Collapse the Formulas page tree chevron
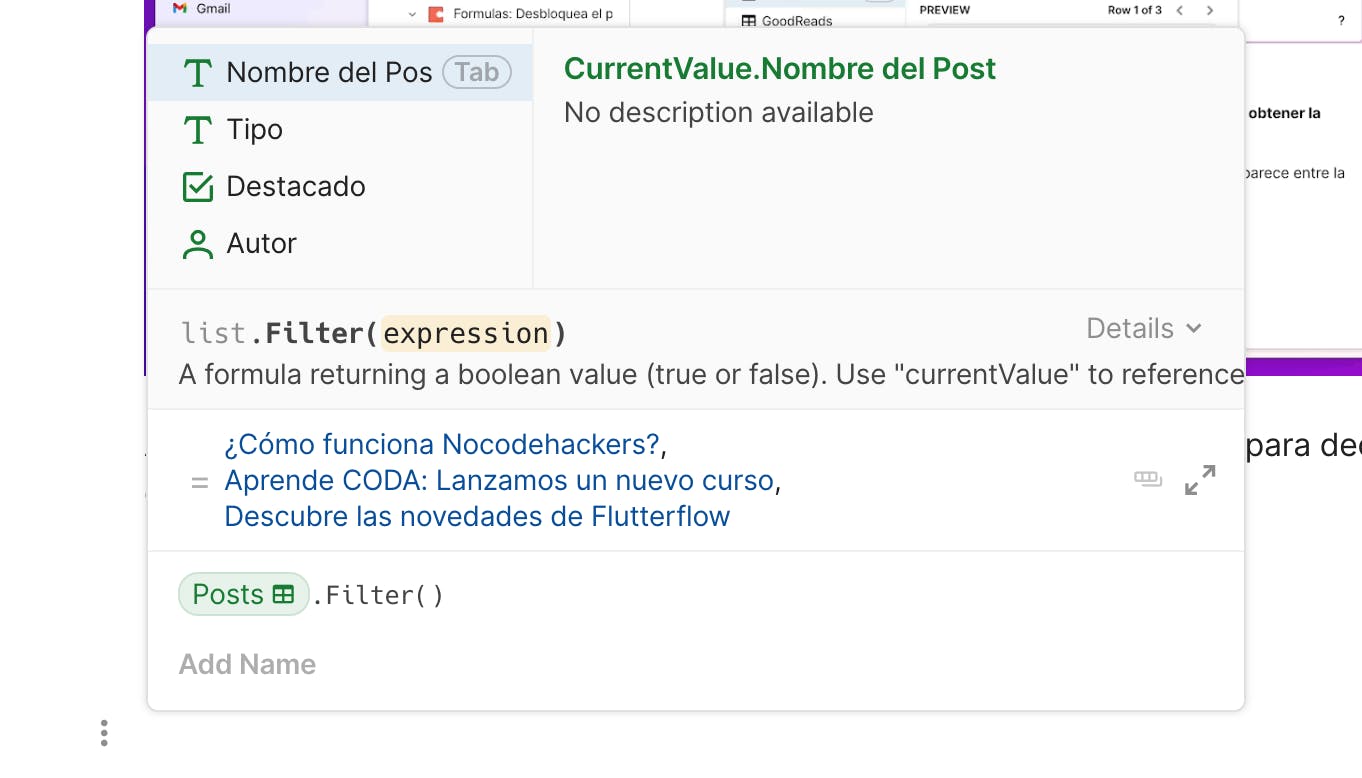The height and width of the screenshot is (778, 1362). tap(412, 14)
